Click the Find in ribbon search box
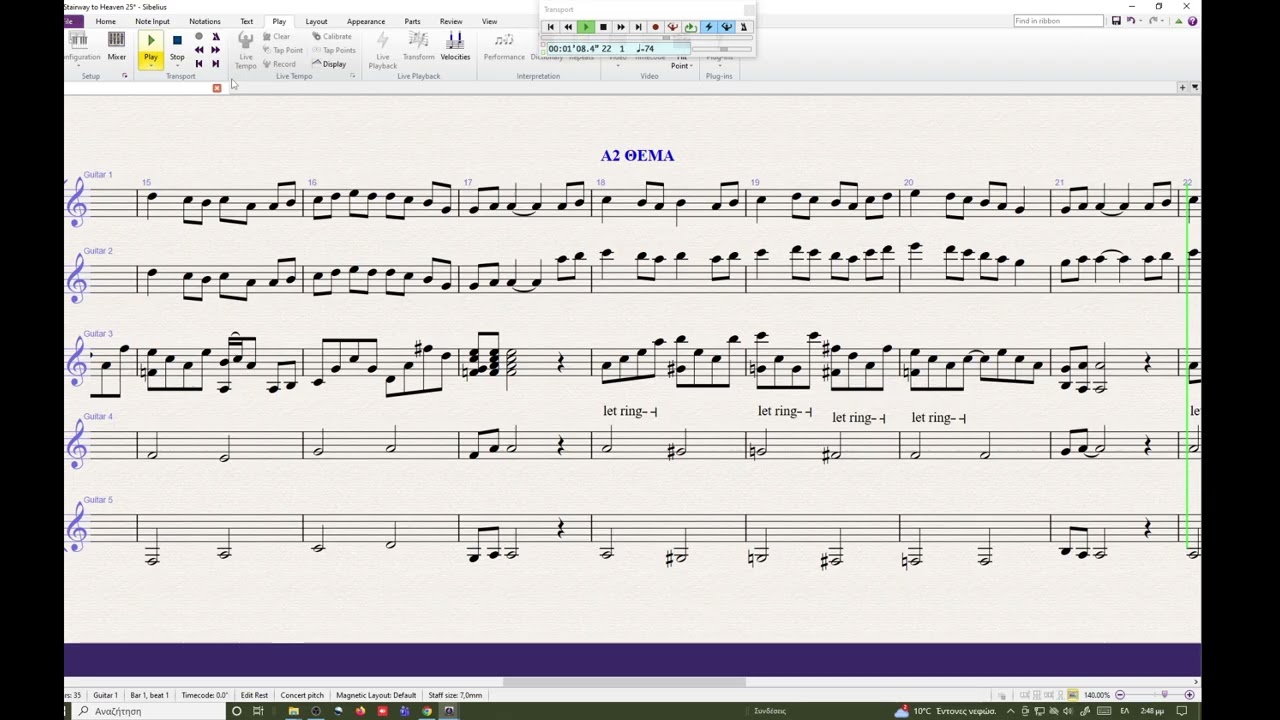Image resolution: width=1280 pixels, height=720 pixels. tap(1058, 21)
